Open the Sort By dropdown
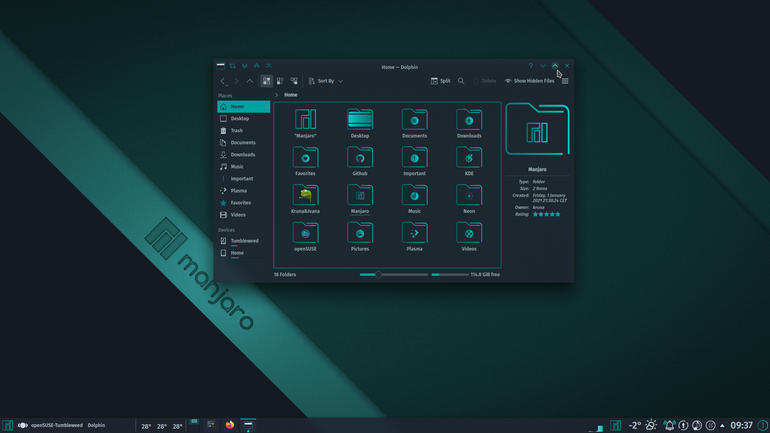This screenshot has width=770, height=433. point(326,81)
